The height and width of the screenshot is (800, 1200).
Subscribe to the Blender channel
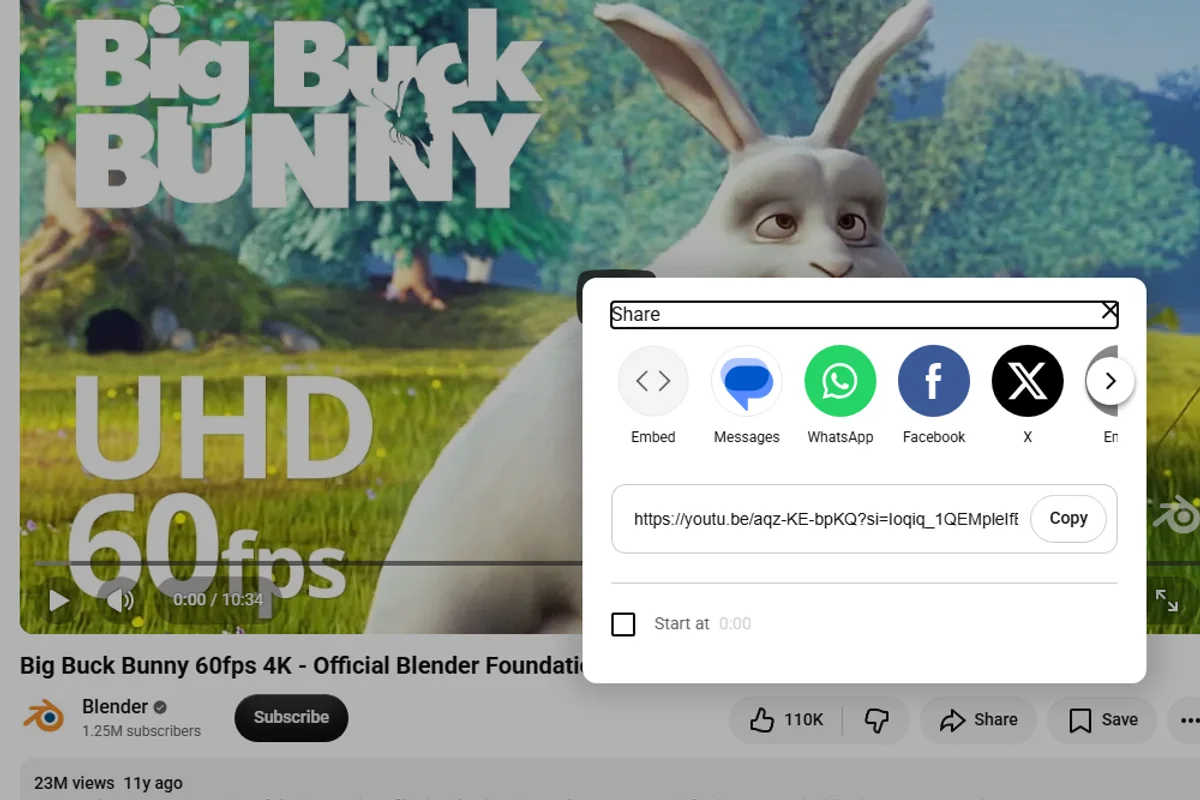[291, 718]
